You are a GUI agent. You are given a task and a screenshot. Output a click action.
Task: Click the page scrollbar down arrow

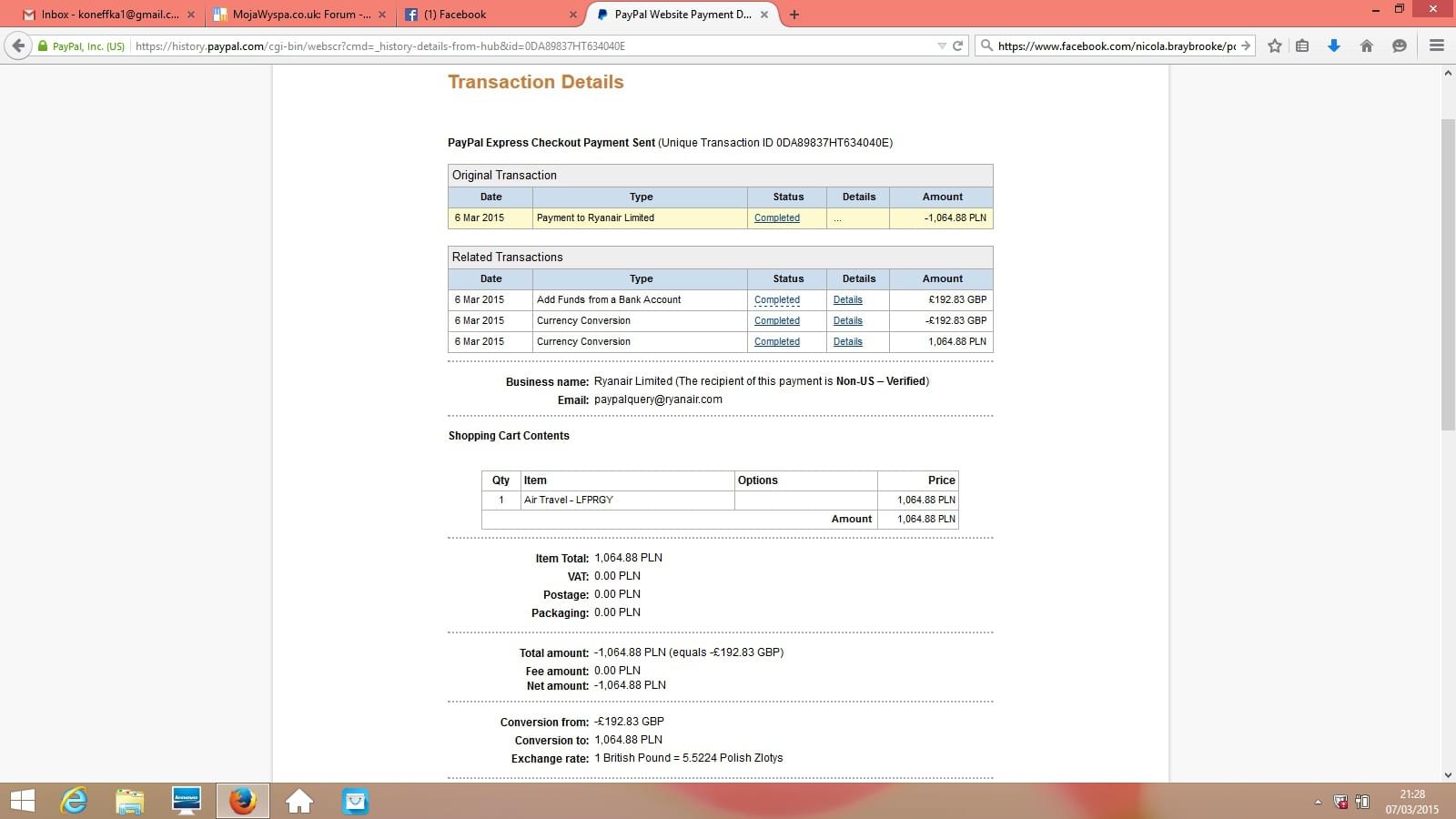pyautogui.click(x=1448, y=774)
